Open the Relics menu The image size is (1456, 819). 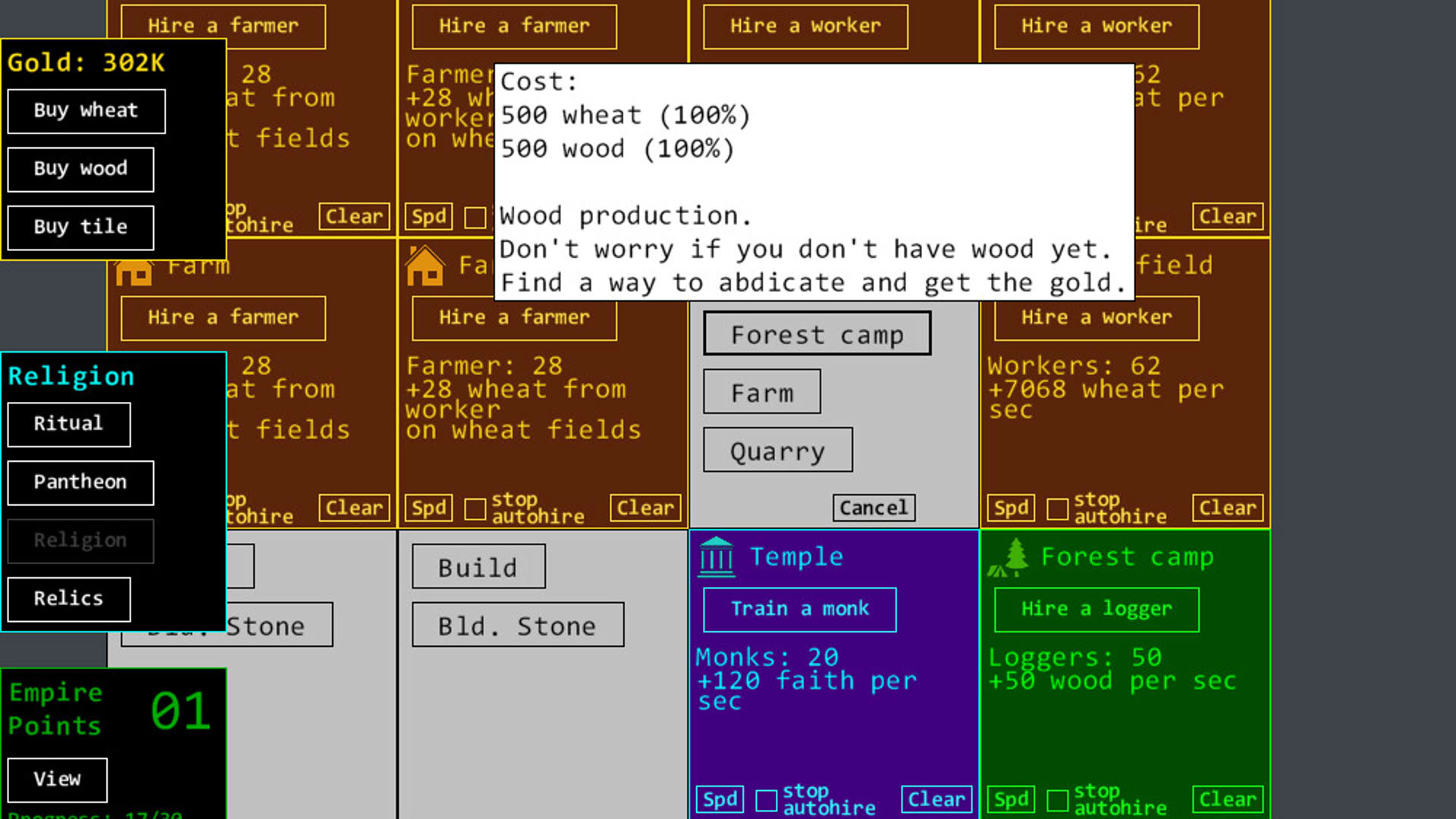(69, 599)
